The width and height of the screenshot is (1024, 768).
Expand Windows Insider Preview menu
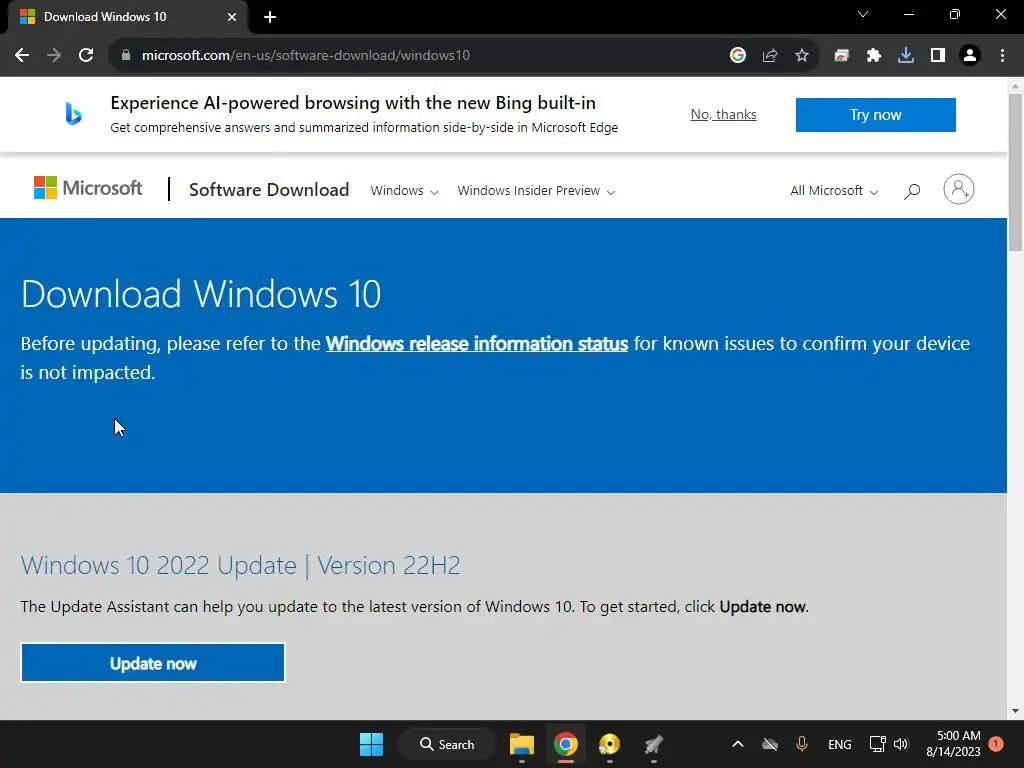(536, 191)
